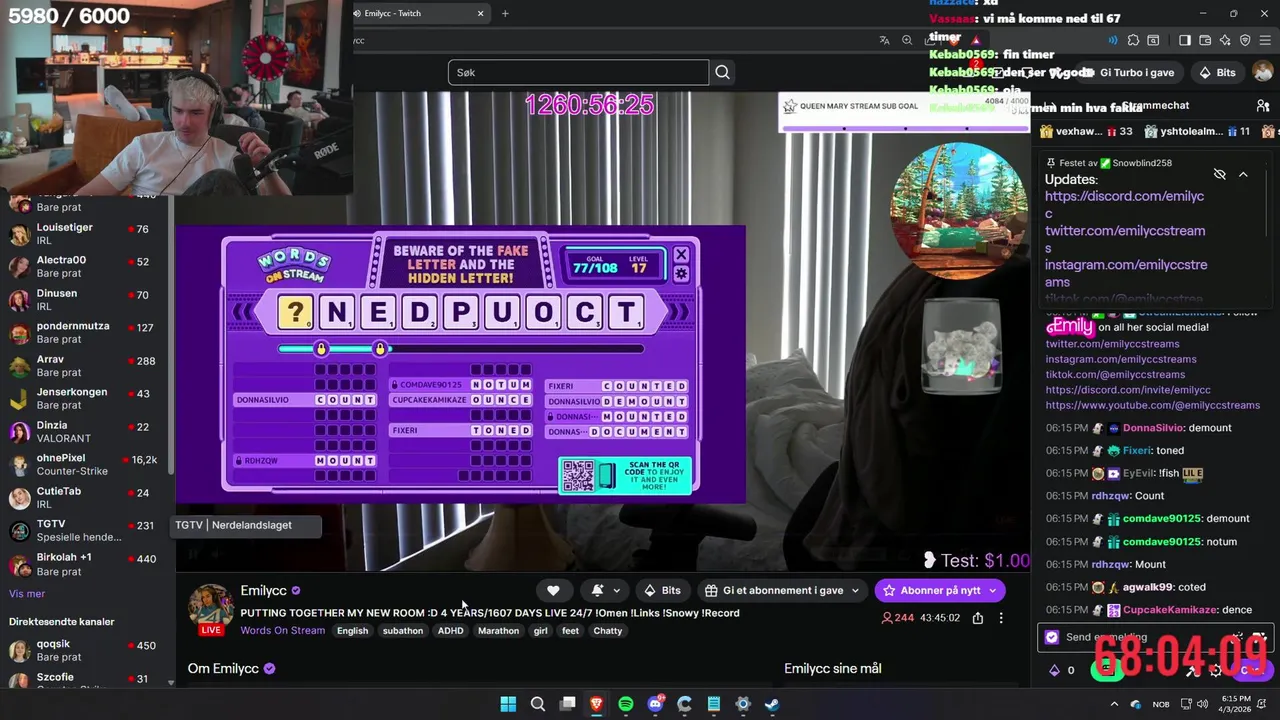Open the browser hamburger menu
1280x720 pixels.
point(1265,40)
